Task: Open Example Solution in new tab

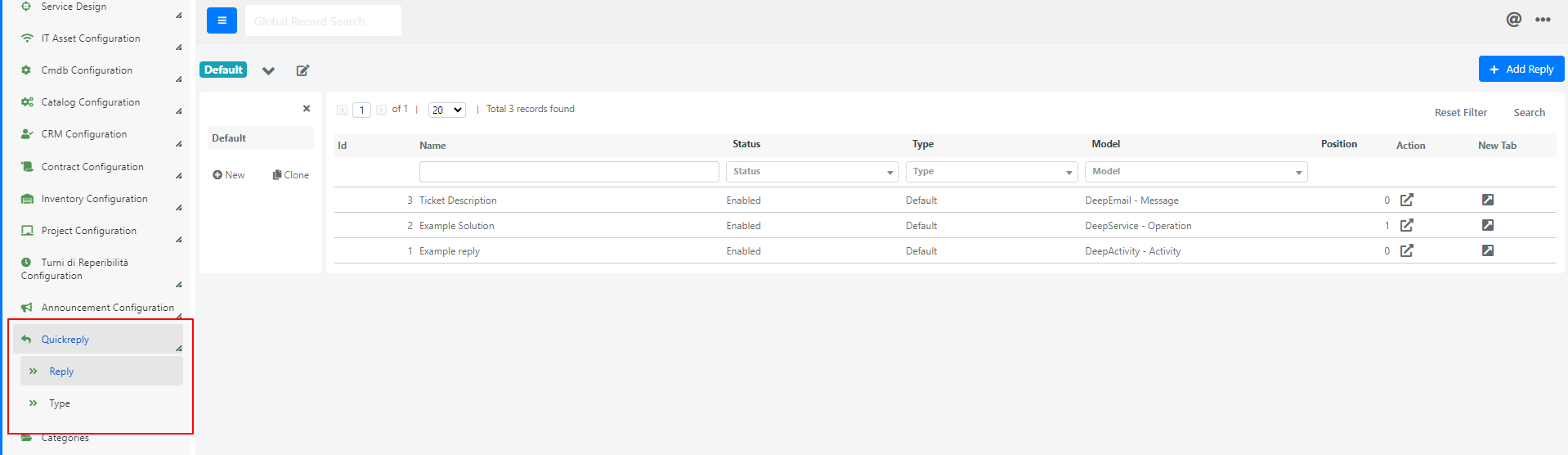Action: click(x=1488, y=225)
